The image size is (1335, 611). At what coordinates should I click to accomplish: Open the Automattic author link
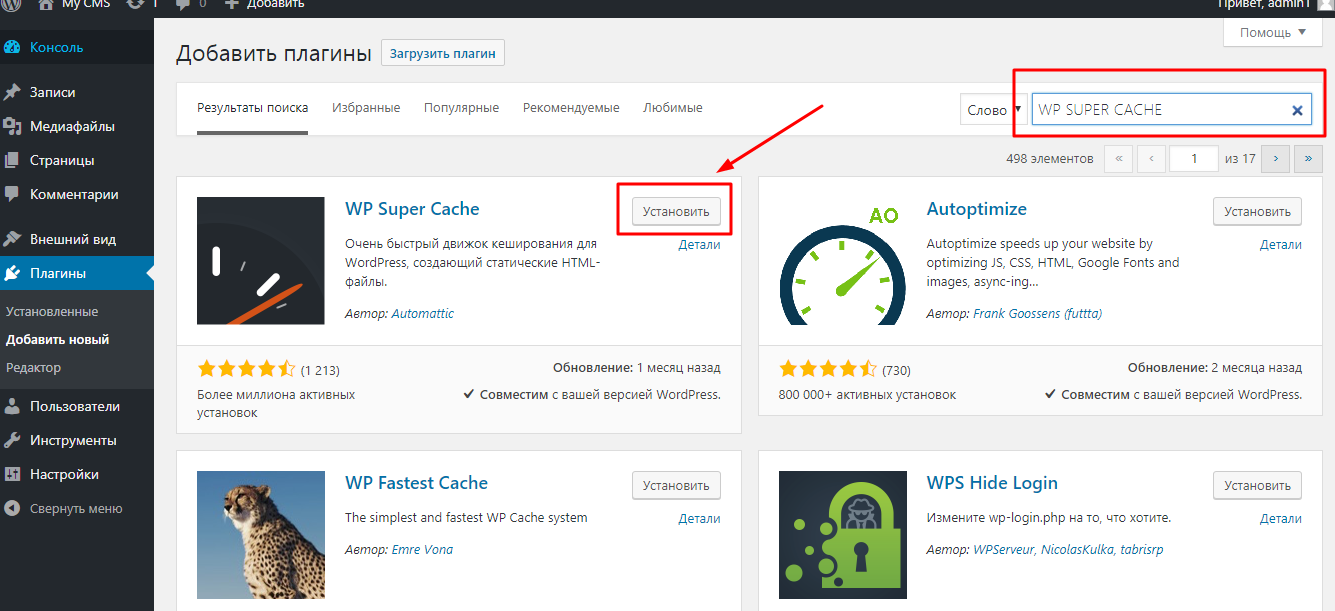coord(422,313)
